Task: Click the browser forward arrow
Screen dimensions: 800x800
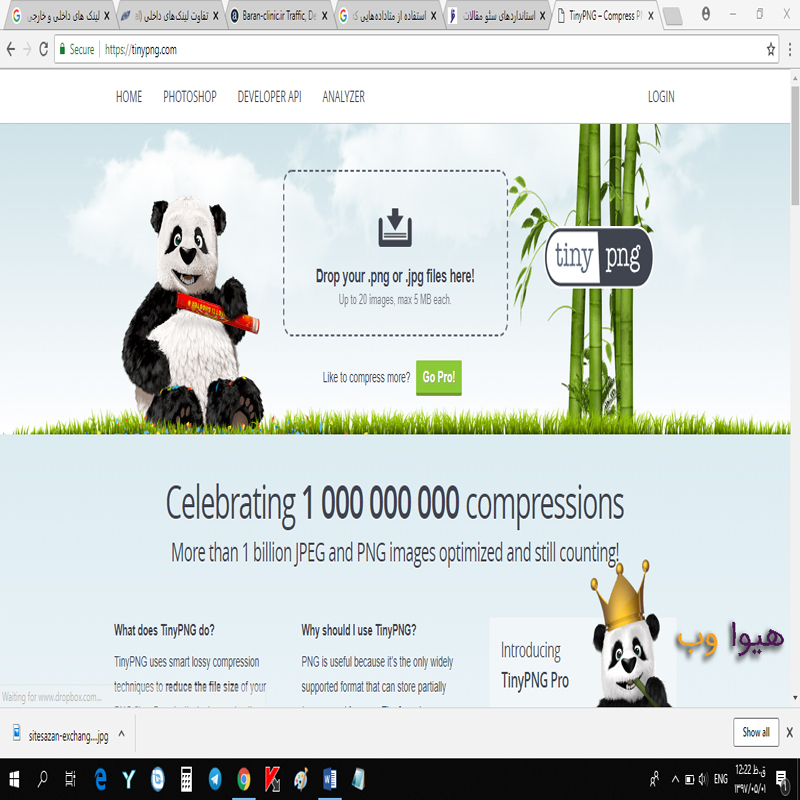Action: pyautogui.click(x=27, y=49)
